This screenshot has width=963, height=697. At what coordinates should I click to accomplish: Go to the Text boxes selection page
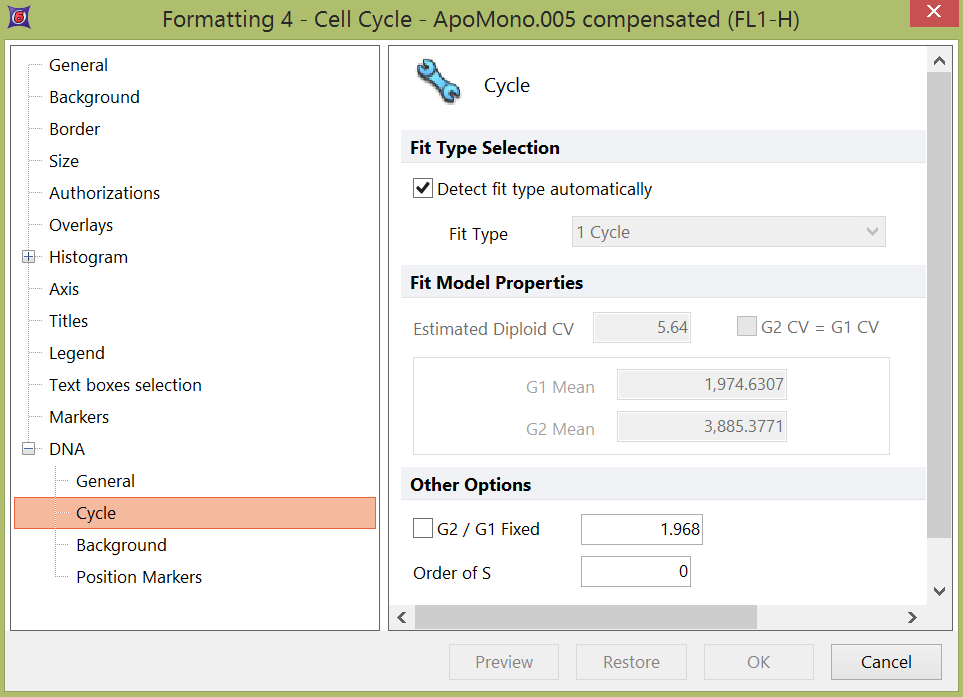(125, 385)
